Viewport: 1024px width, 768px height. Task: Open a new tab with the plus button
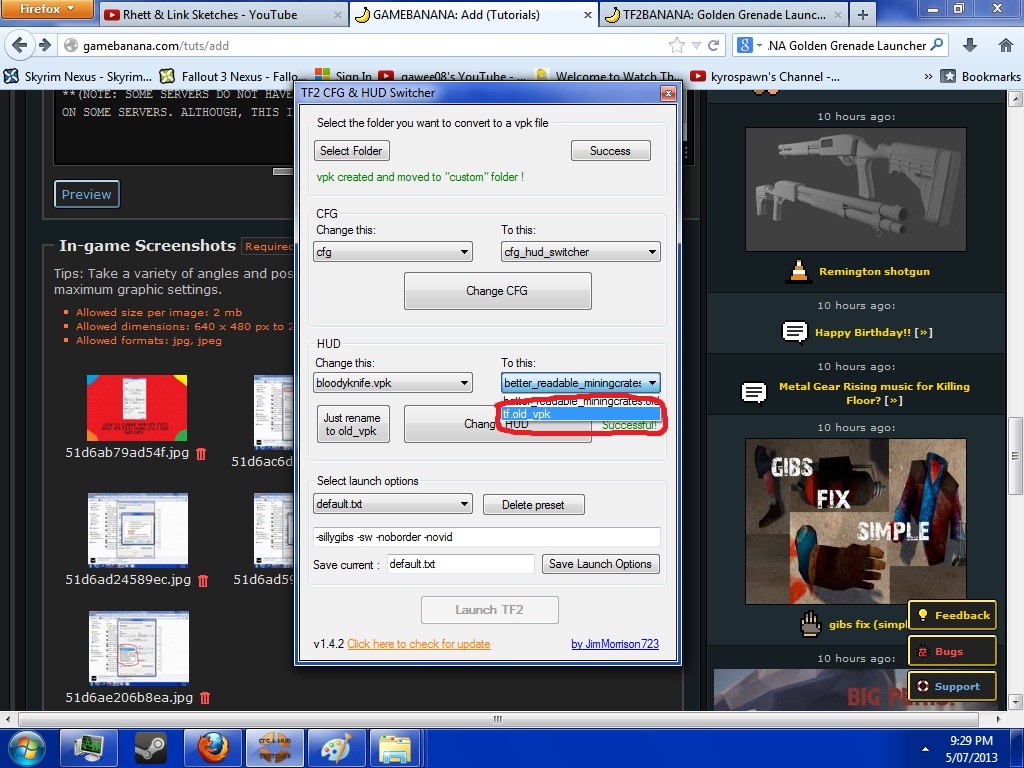click(x=863, y=14)
